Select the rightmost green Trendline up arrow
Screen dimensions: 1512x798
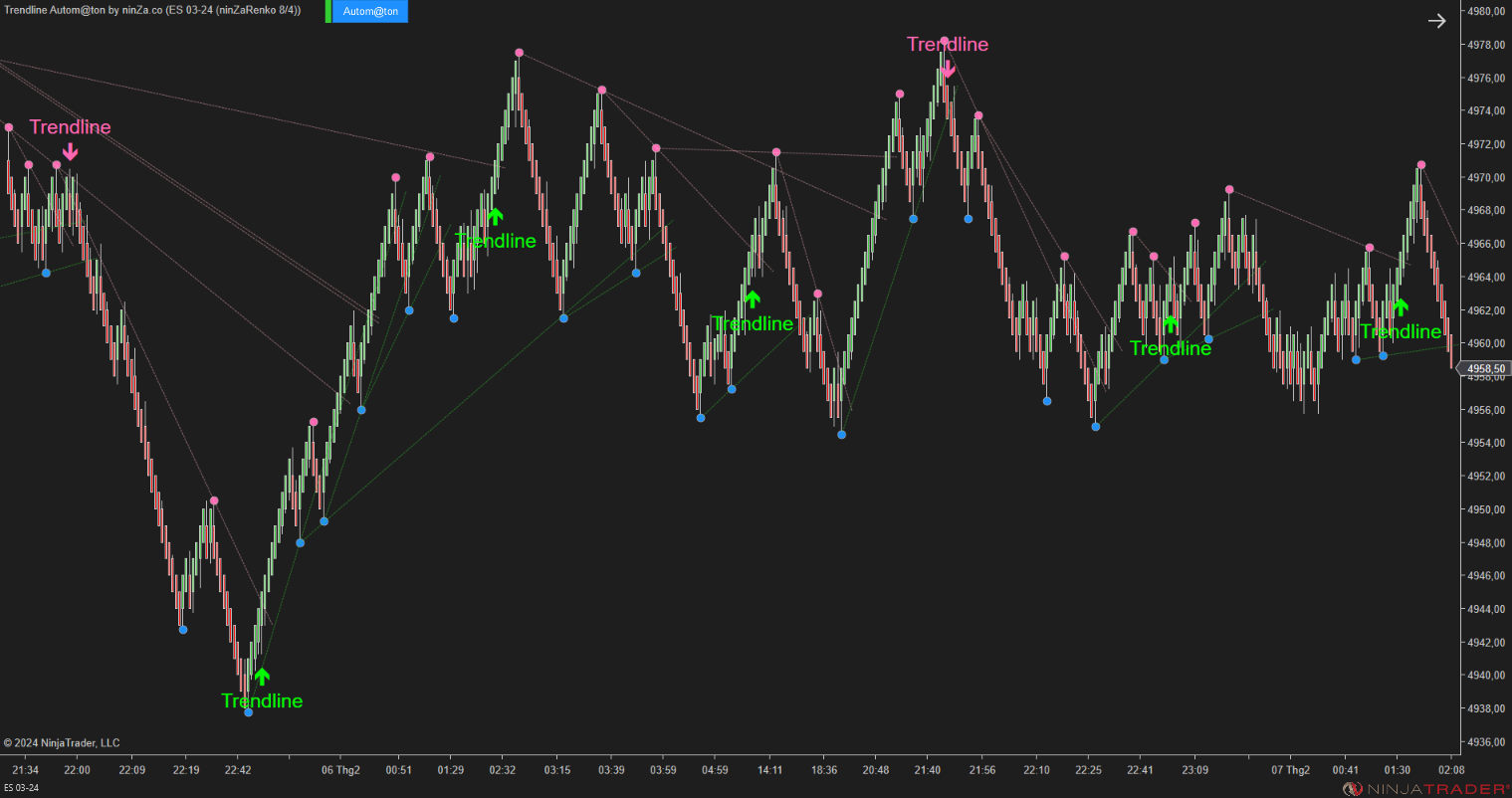1402,307
